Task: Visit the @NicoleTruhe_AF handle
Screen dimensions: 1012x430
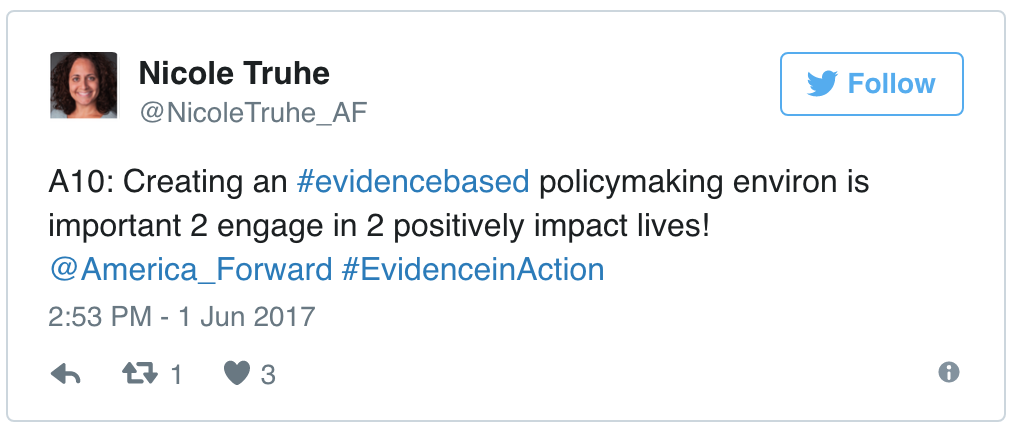Action: pyautogui.click(x=253, y=113)
